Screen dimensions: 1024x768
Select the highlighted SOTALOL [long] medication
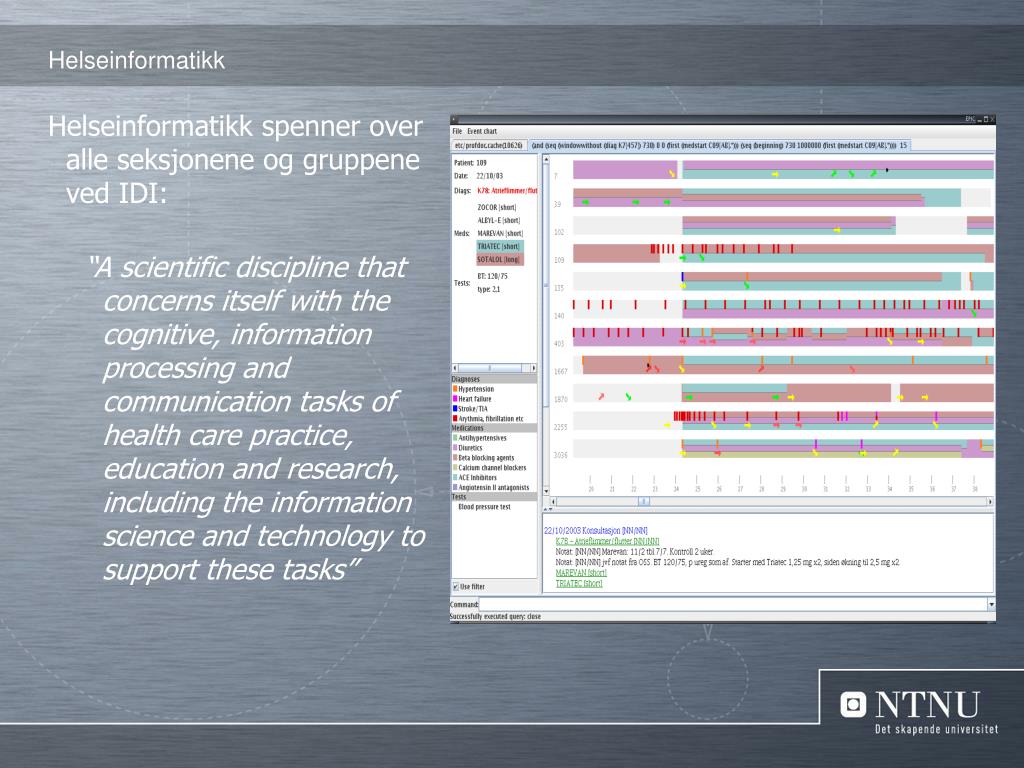point(500,259)
